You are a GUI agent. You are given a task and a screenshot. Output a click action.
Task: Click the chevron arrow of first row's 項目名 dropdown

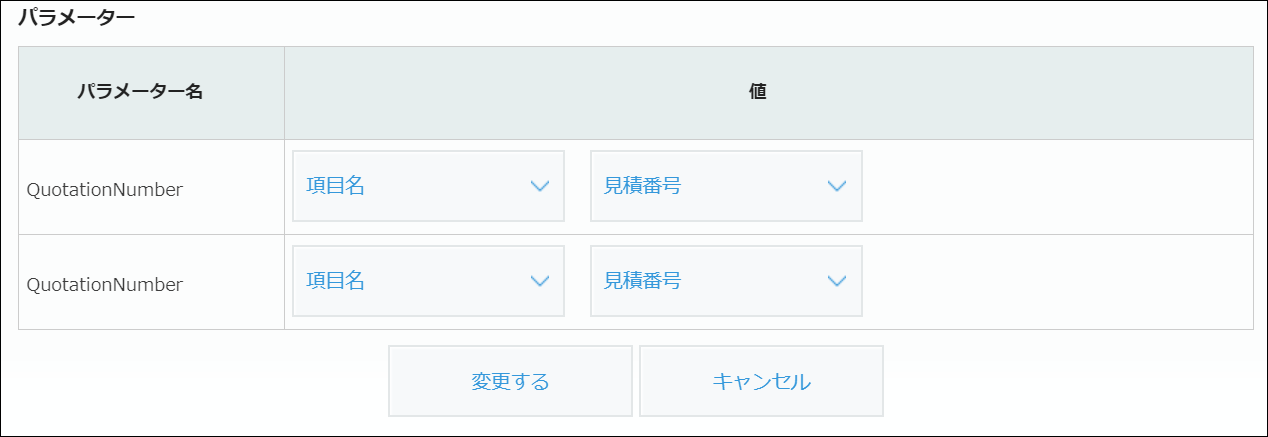point(540,186)
